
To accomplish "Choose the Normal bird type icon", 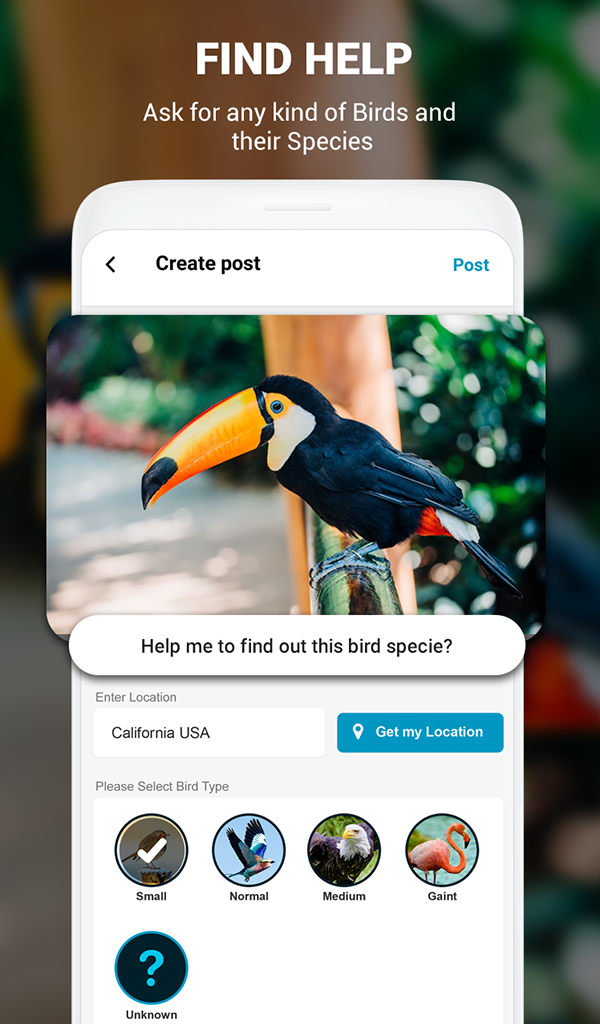I will pyautogui.click(x=249, y=850).
